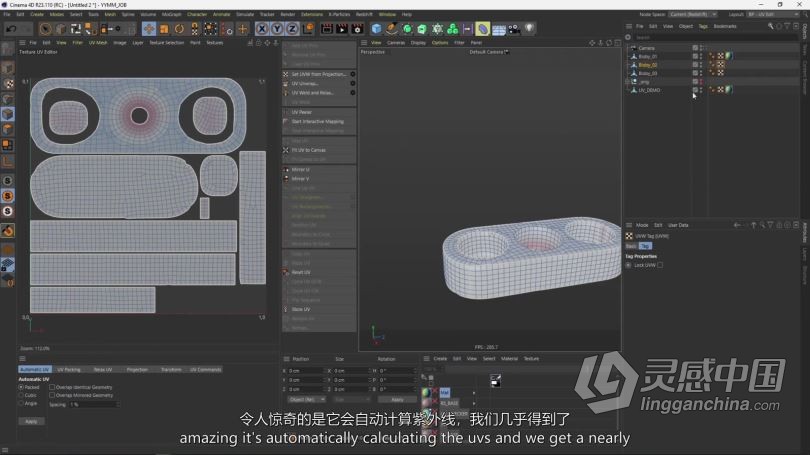The height and width of the screenshot is (455, 810).
Task: Click the Floor environment icon
Action: click(499, 29)
